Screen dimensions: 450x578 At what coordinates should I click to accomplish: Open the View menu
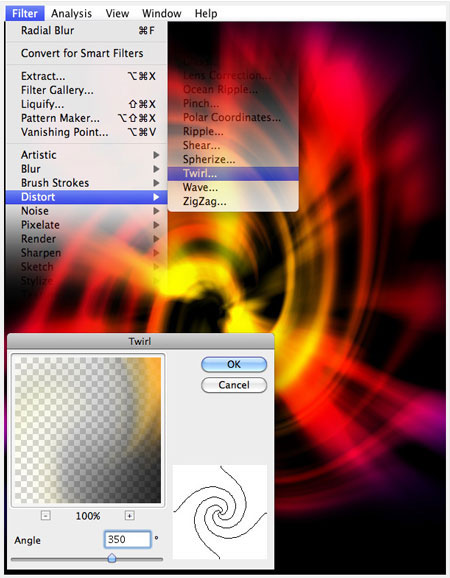[x=117, y=13]
